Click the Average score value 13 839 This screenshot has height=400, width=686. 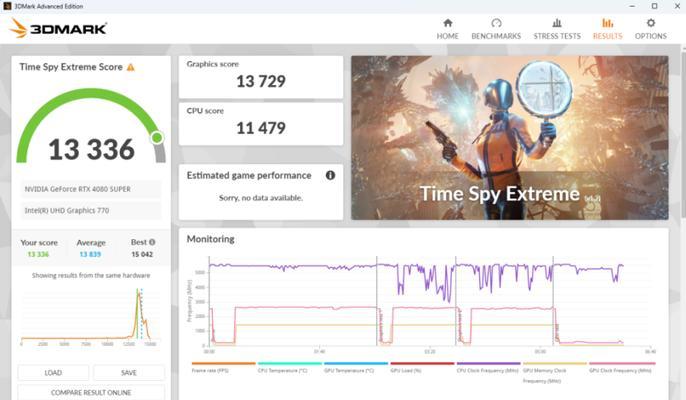tap(90, 254)
